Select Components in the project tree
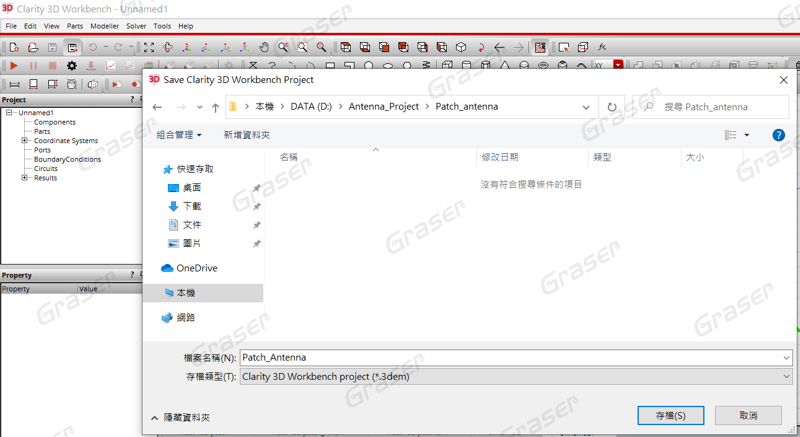The image size is (800, 437). click(55, 122)
